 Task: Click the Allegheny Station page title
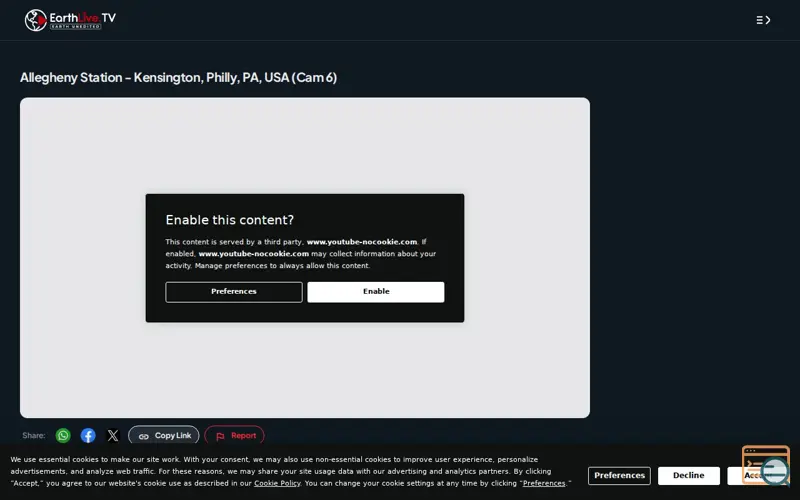coord(179,78)
